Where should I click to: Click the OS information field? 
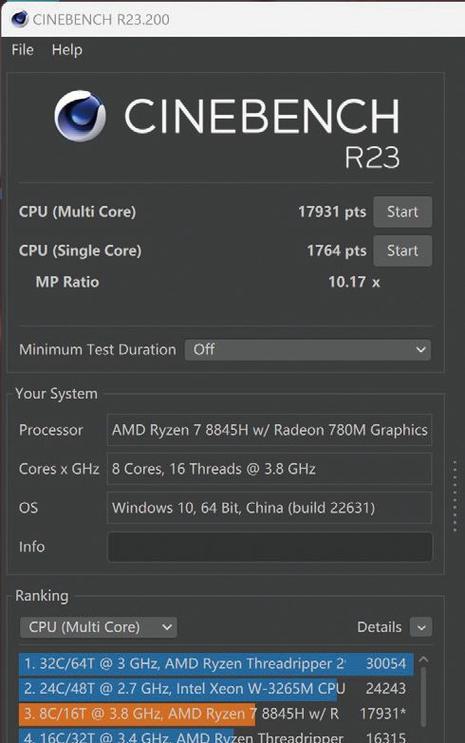[270, 507]
